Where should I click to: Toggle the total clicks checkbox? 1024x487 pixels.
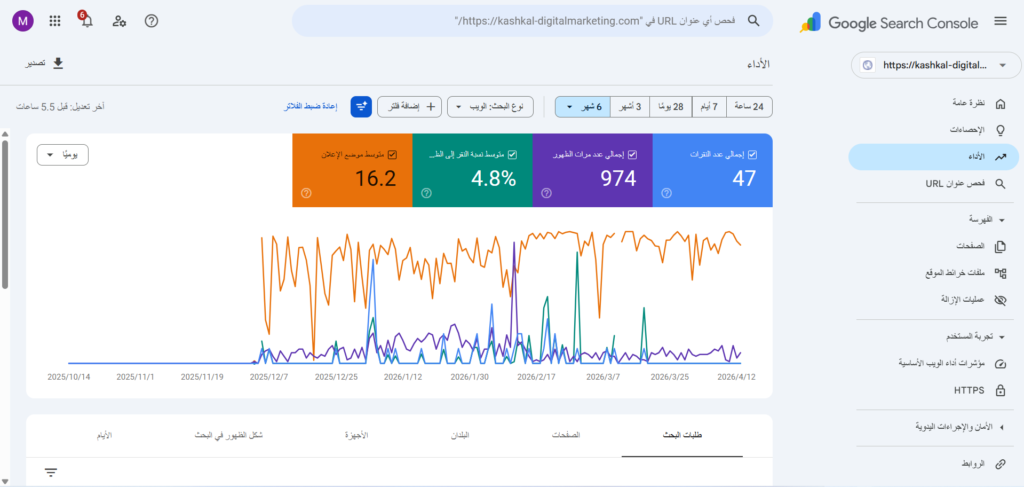(x=752, y=155)
